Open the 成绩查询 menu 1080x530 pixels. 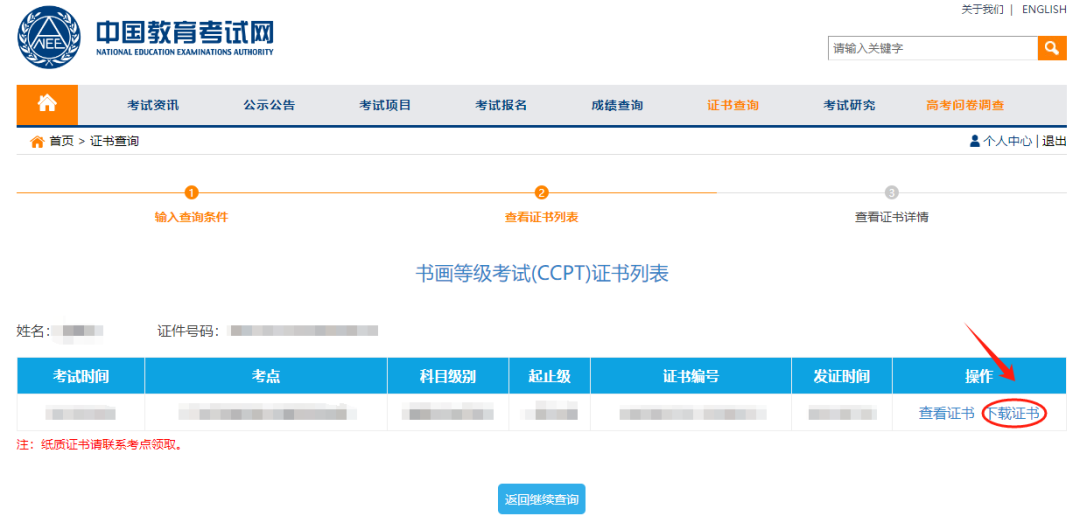pos(617,105)
